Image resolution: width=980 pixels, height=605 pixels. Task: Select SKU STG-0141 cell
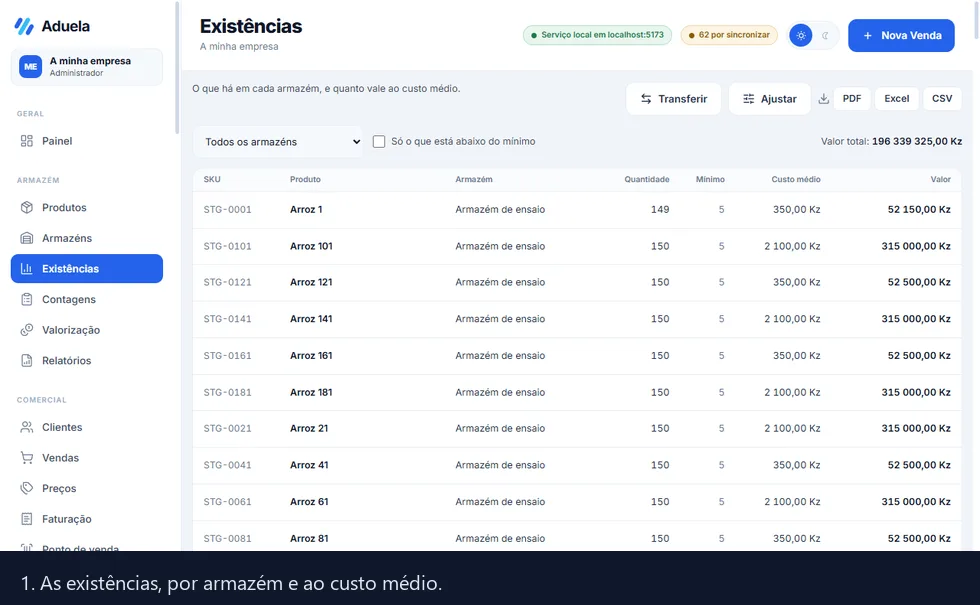pyautogui.click(x=228, y=319)
